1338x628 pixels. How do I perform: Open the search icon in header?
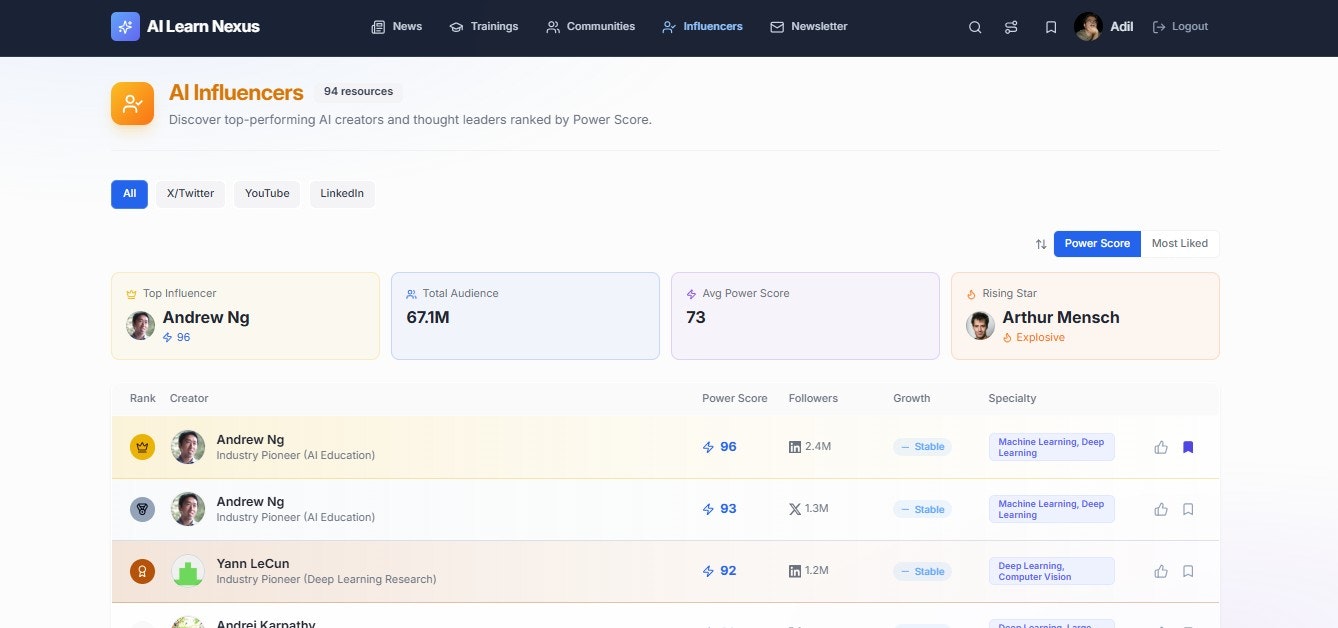(x=975, y=27)
